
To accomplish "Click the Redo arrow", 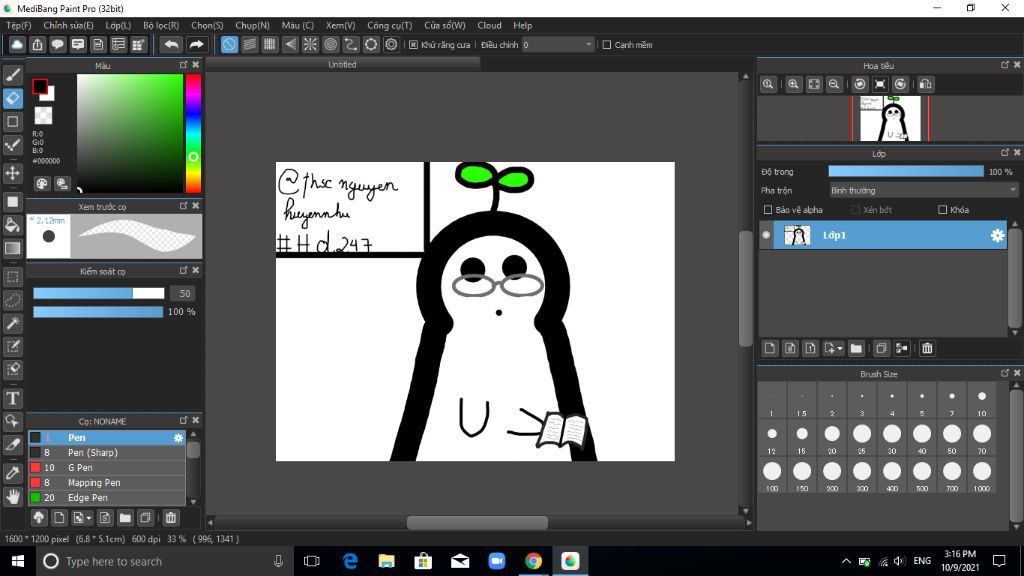I will [196, 44].
